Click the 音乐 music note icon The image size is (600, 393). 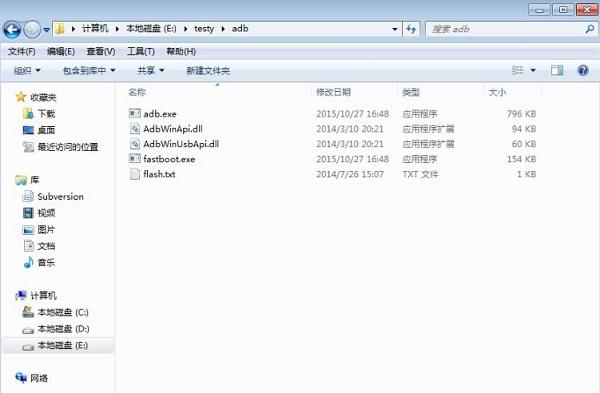[x=28, y=262]
